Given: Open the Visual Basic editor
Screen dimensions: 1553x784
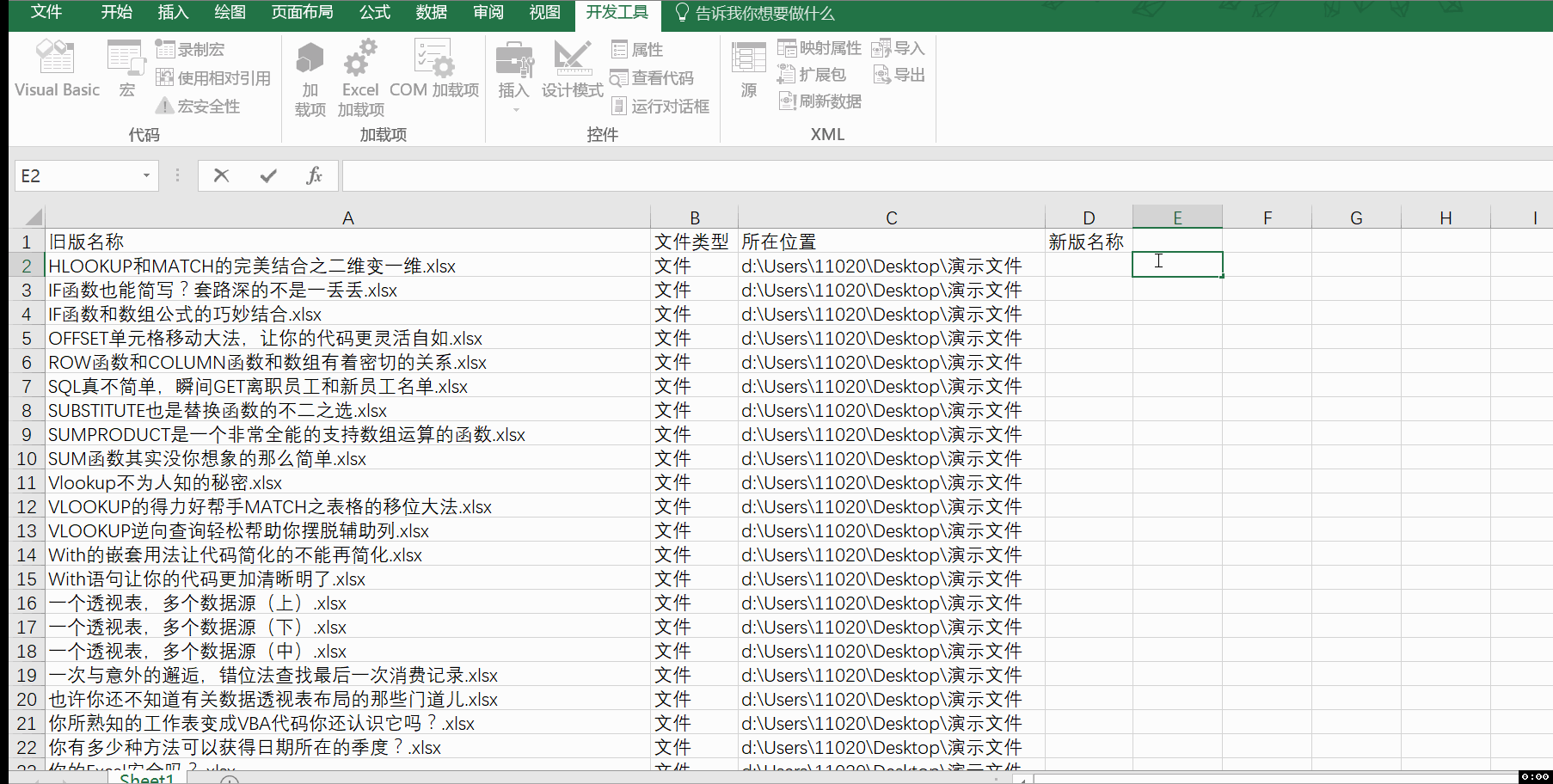Looking at the screenshot, I should [56, 69].
